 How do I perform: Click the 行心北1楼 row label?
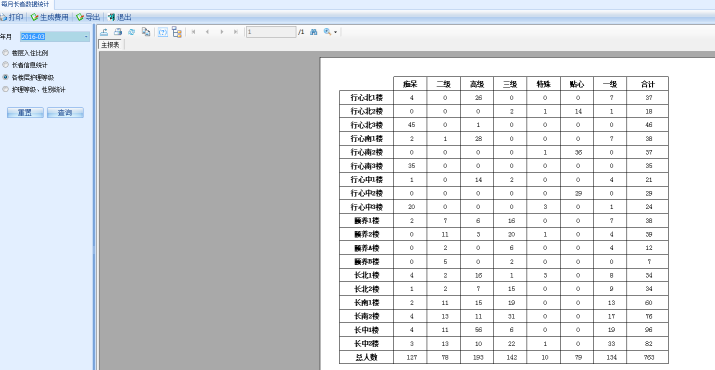point(367,98)
